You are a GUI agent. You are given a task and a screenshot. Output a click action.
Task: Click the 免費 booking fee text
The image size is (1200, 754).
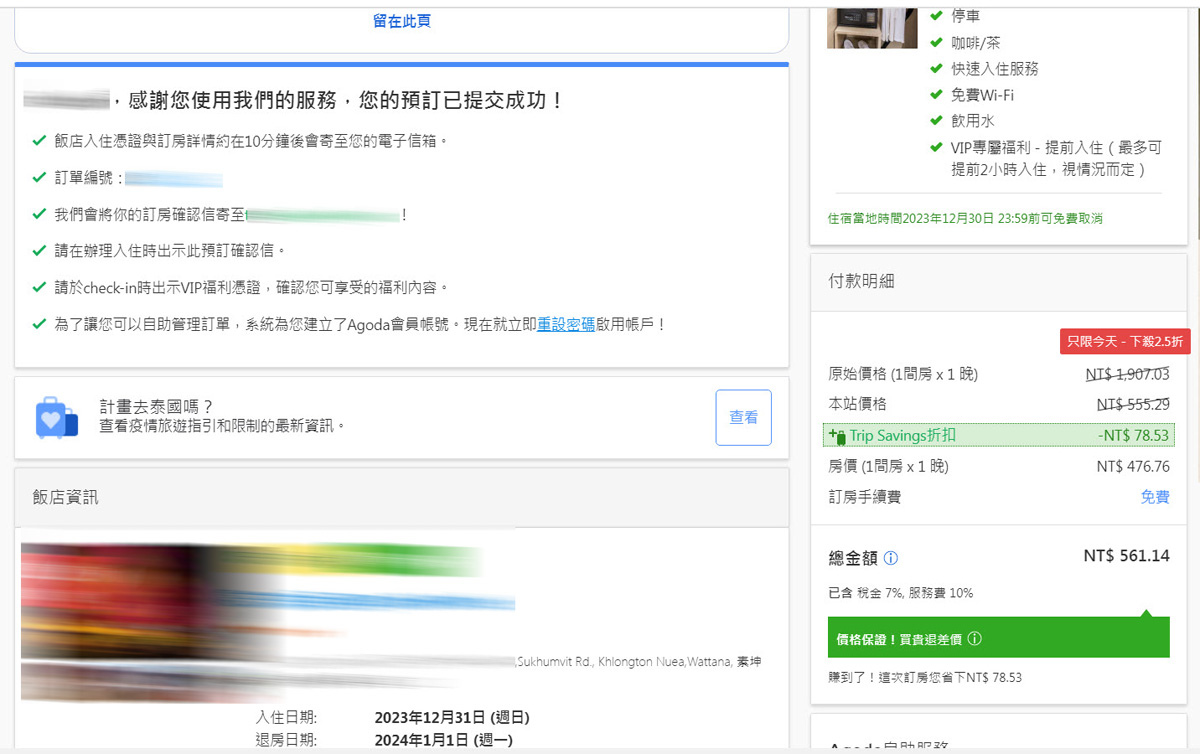click(x=1155, y=496)
